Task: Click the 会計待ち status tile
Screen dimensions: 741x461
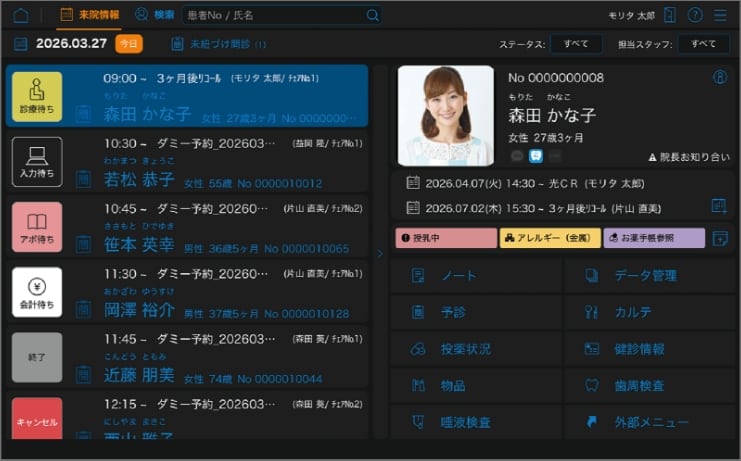Action: tap(37, 292)
